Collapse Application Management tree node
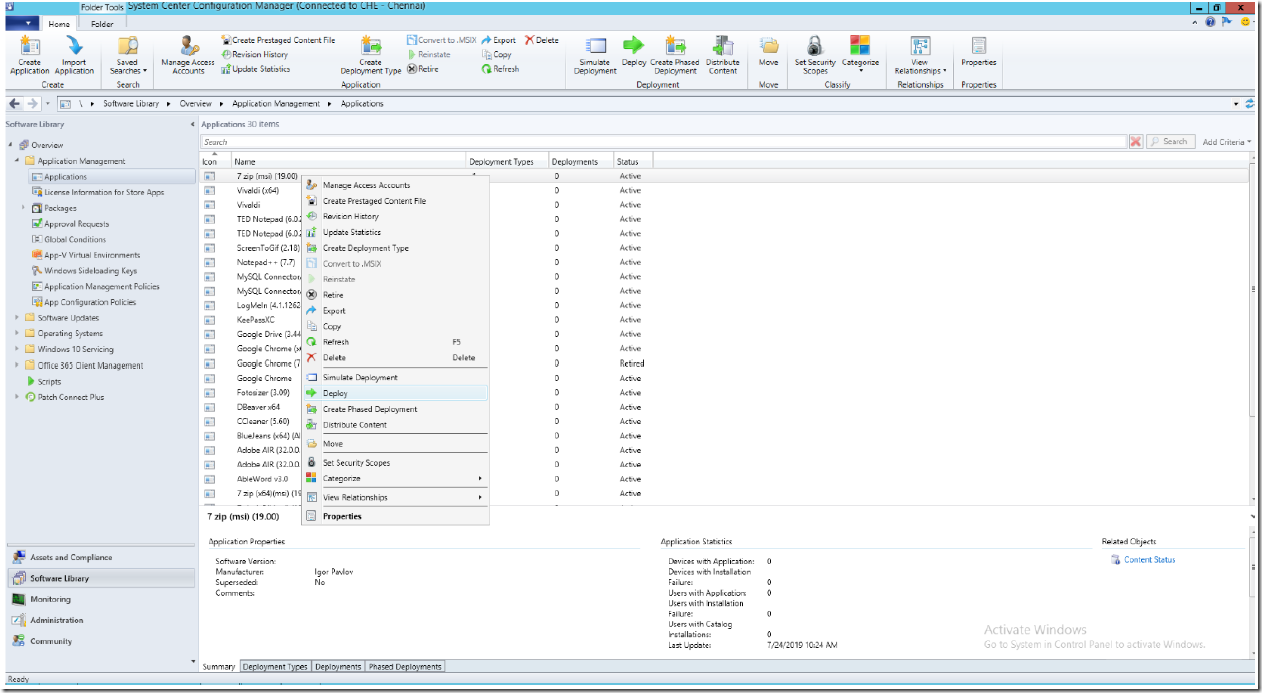Viewport: 1262px width, 693px height. [x=17, y=161]
